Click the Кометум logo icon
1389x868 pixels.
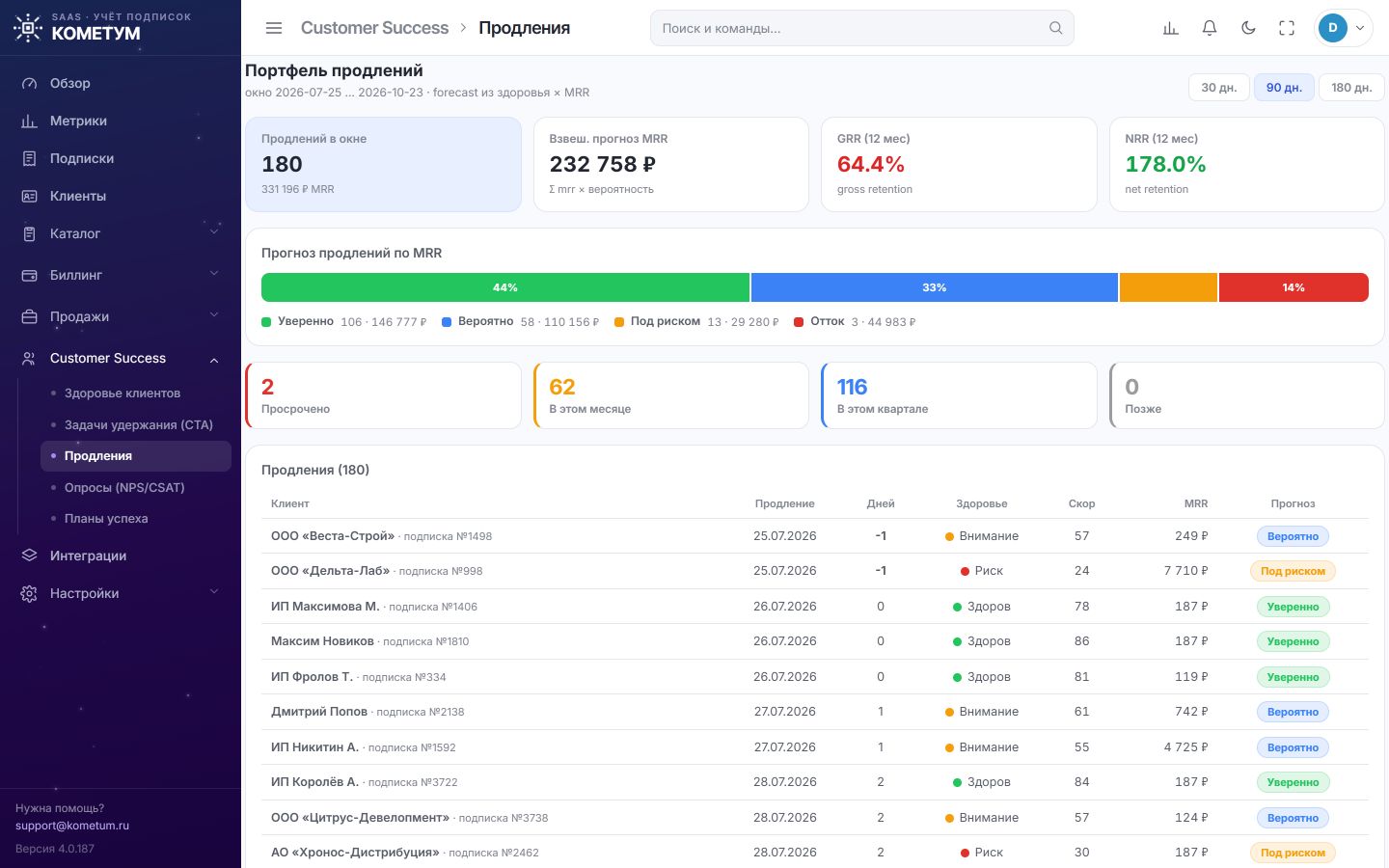tap(28, 29)
